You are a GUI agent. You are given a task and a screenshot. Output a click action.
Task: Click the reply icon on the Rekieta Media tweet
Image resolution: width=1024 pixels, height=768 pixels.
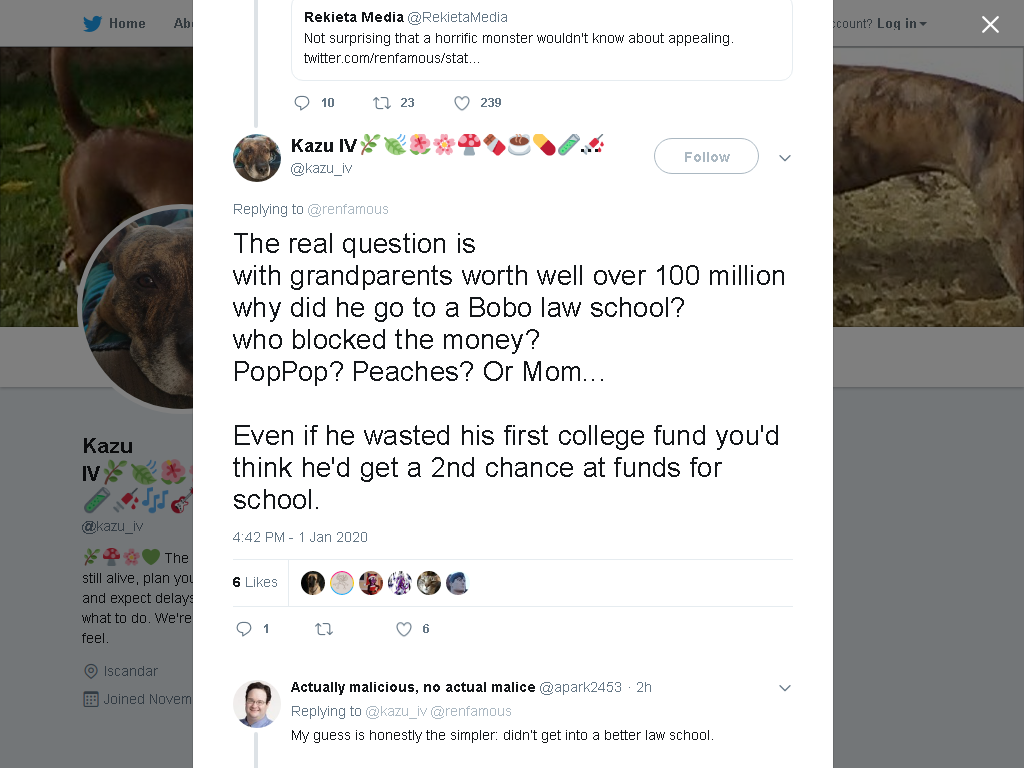[302, 103]
